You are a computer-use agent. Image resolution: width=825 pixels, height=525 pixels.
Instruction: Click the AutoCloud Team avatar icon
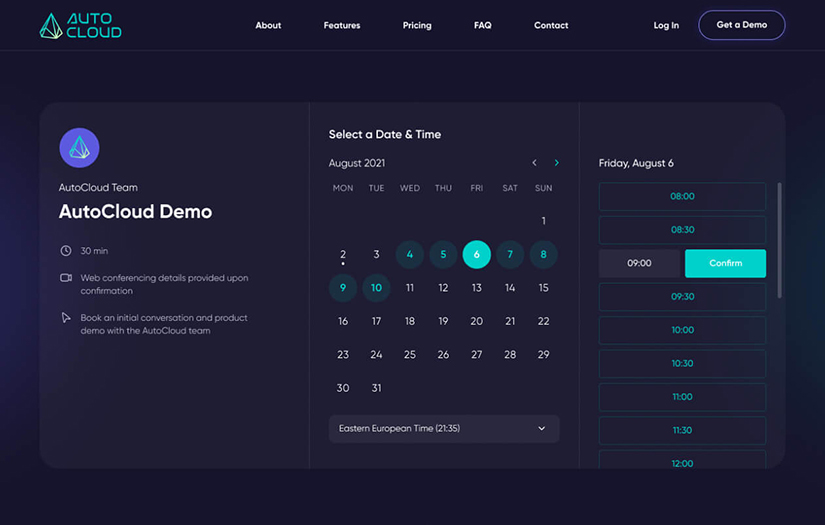[x=79, y=148]
